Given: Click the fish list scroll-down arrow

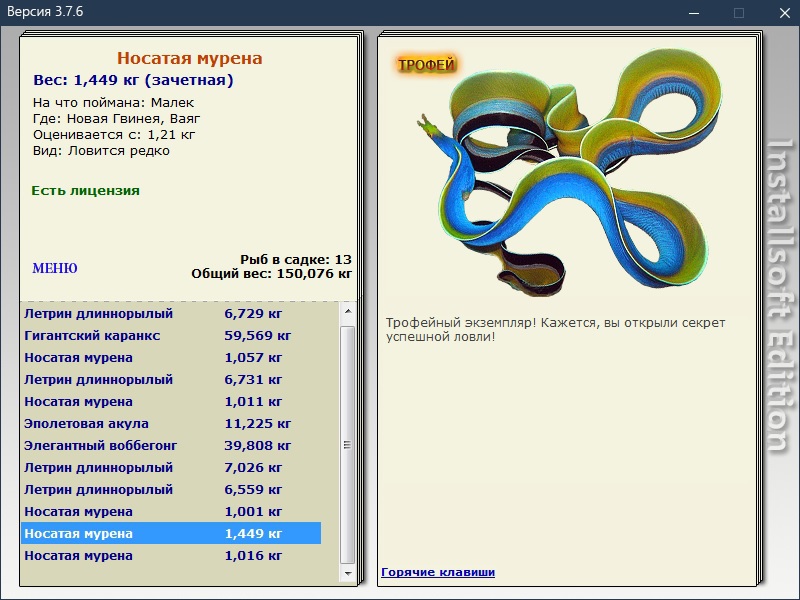Looking at the screenshot, I should coord(347,573).
